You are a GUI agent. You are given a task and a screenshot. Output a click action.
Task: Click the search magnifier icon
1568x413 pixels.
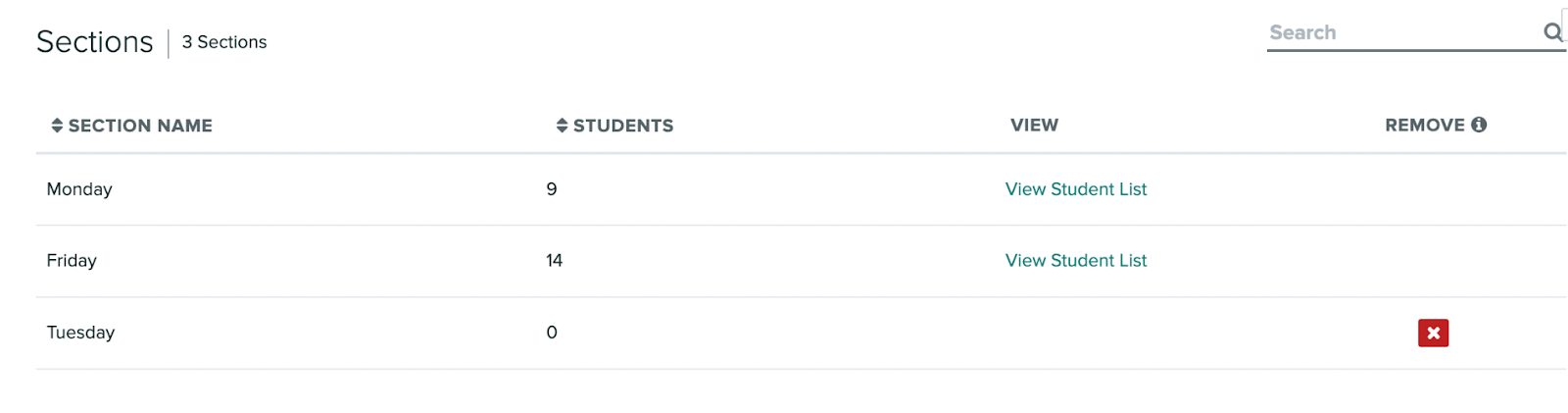[x=1552, y=32]
